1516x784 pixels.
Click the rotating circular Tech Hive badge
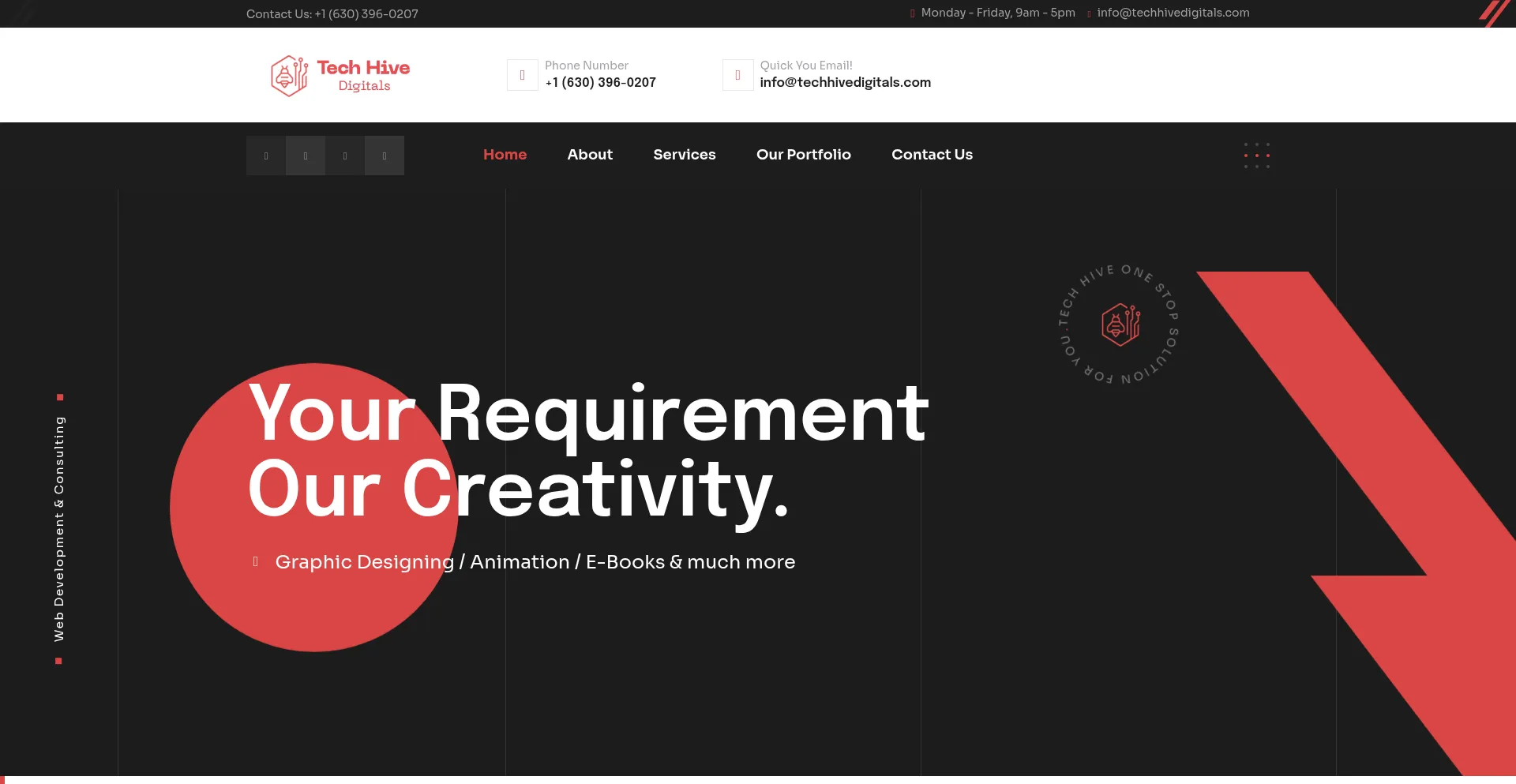(x=1120, y=324)
